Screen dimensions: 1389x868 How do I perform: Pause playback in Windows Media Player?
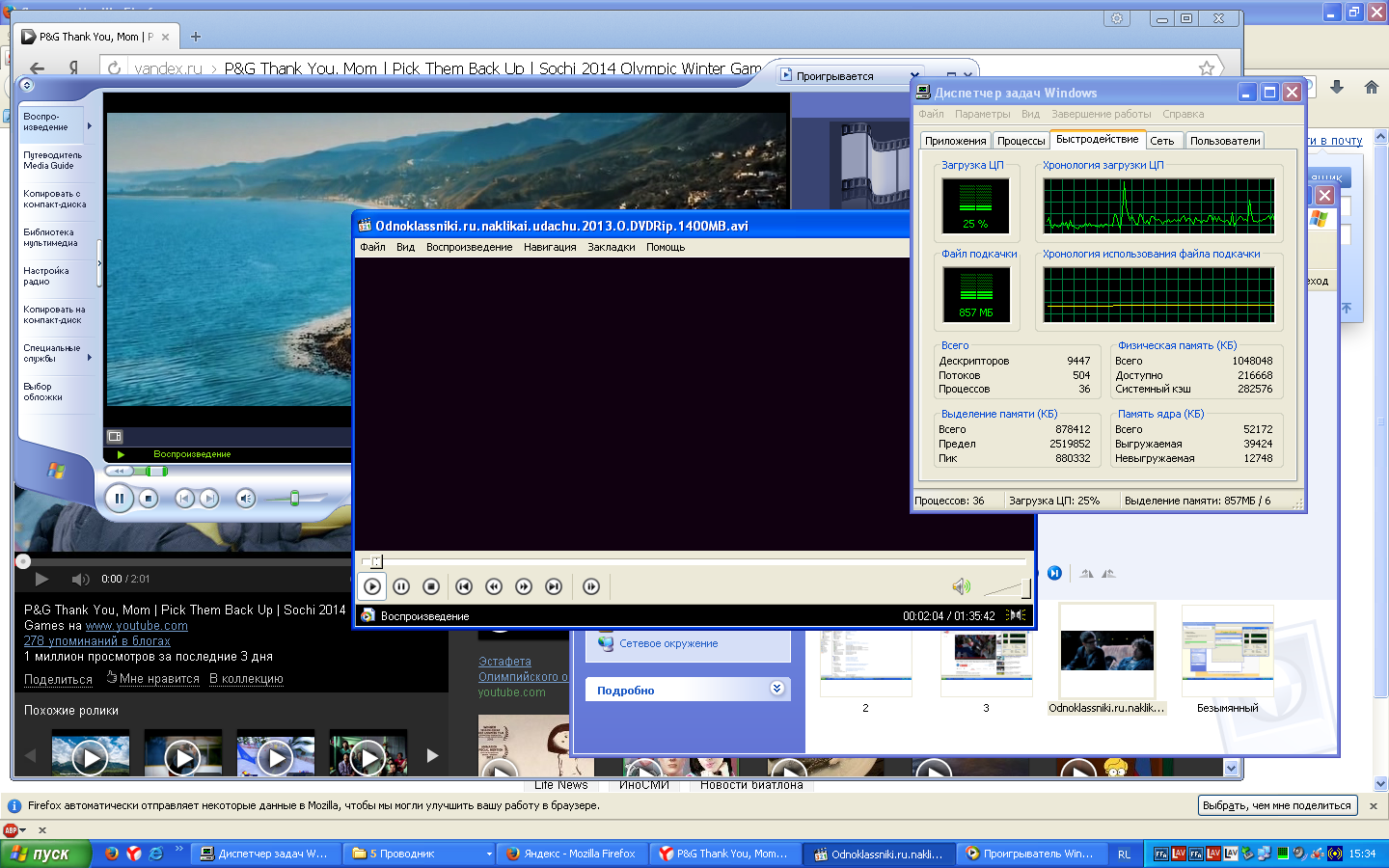pyautogui.click(x=119, y=499)
